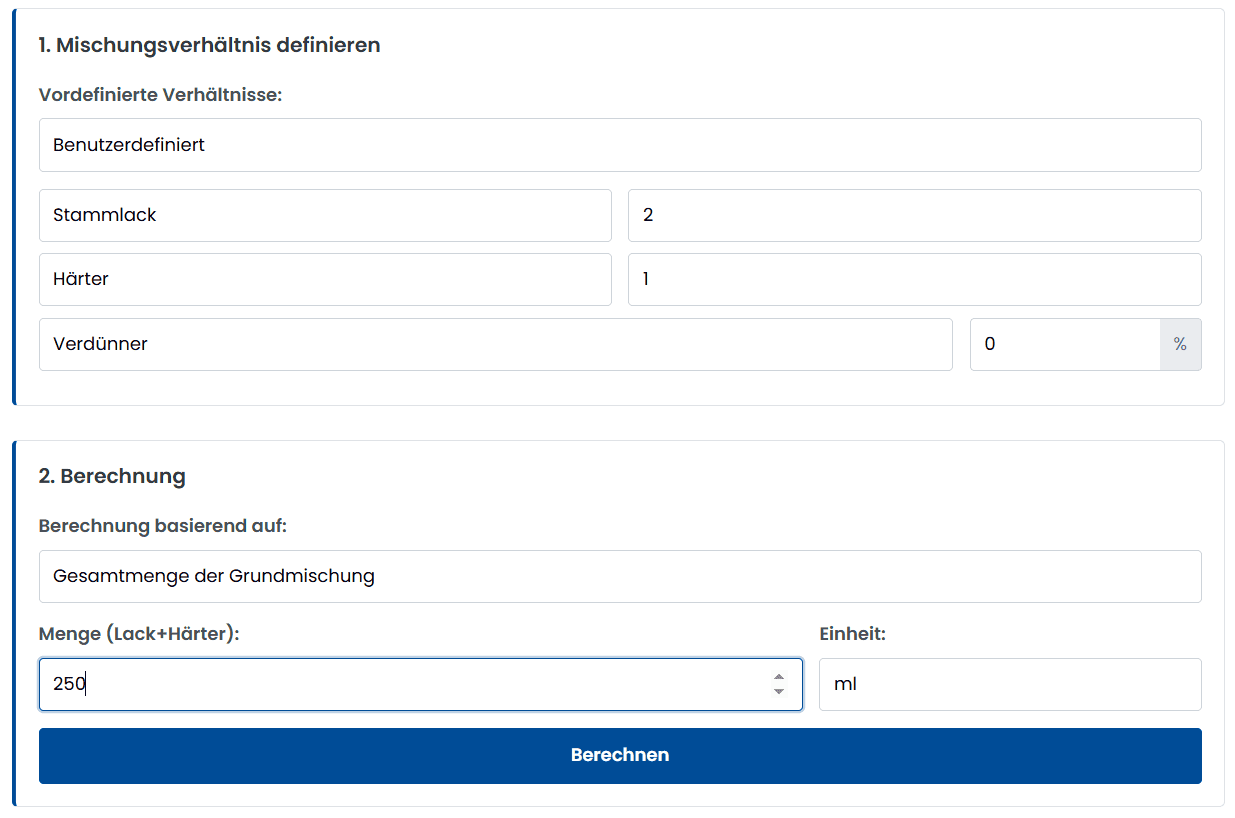Open the Einheit dropdown showing ml
1235x818 pixels.
tap(1010, 685)
